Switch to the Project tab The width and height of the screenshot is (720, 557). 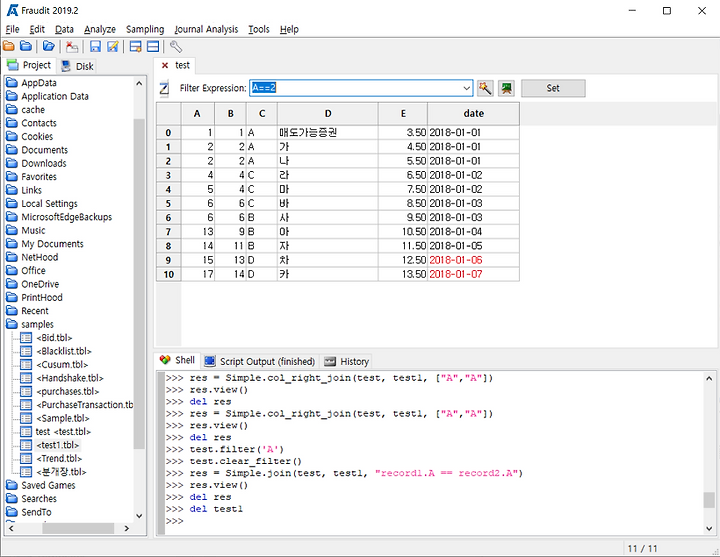tap(29, 65)
